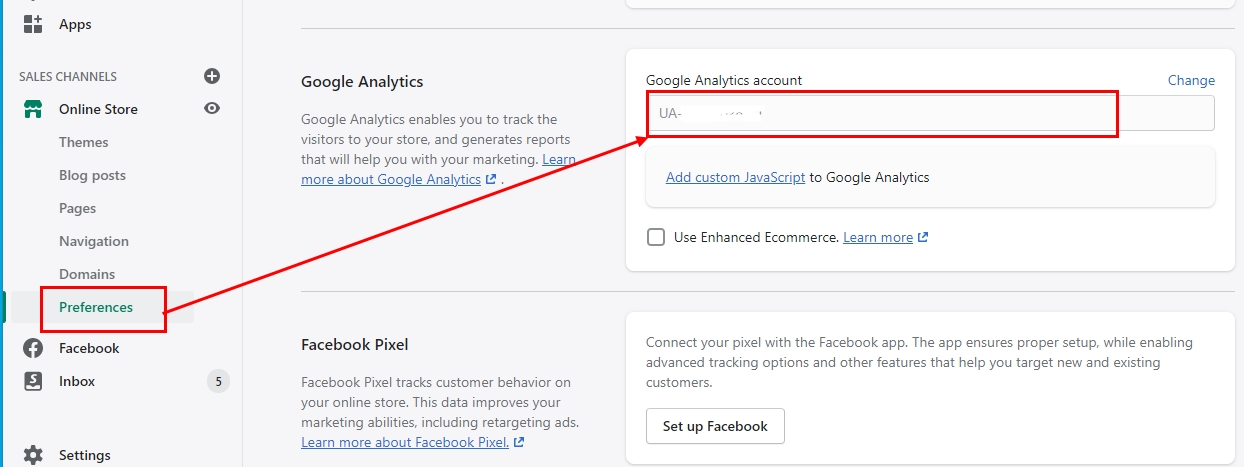Enable the Use Enhanced Ecommerce checkbox

pyautogui.click(x=656, y=237)
